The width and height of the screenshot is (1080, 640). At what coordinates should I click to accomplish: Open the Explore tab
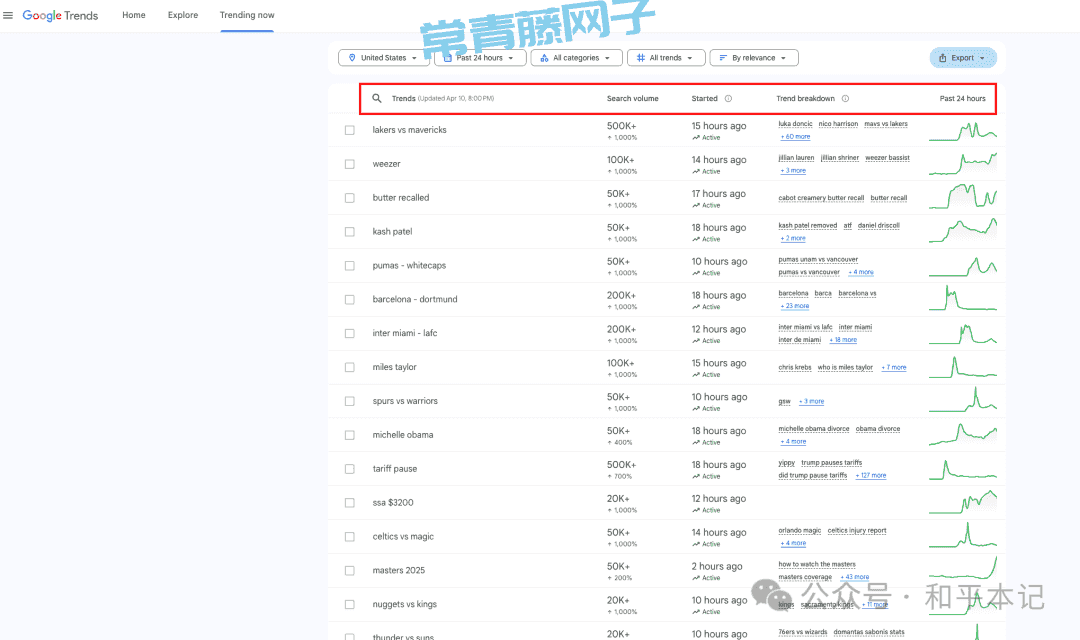183,15
